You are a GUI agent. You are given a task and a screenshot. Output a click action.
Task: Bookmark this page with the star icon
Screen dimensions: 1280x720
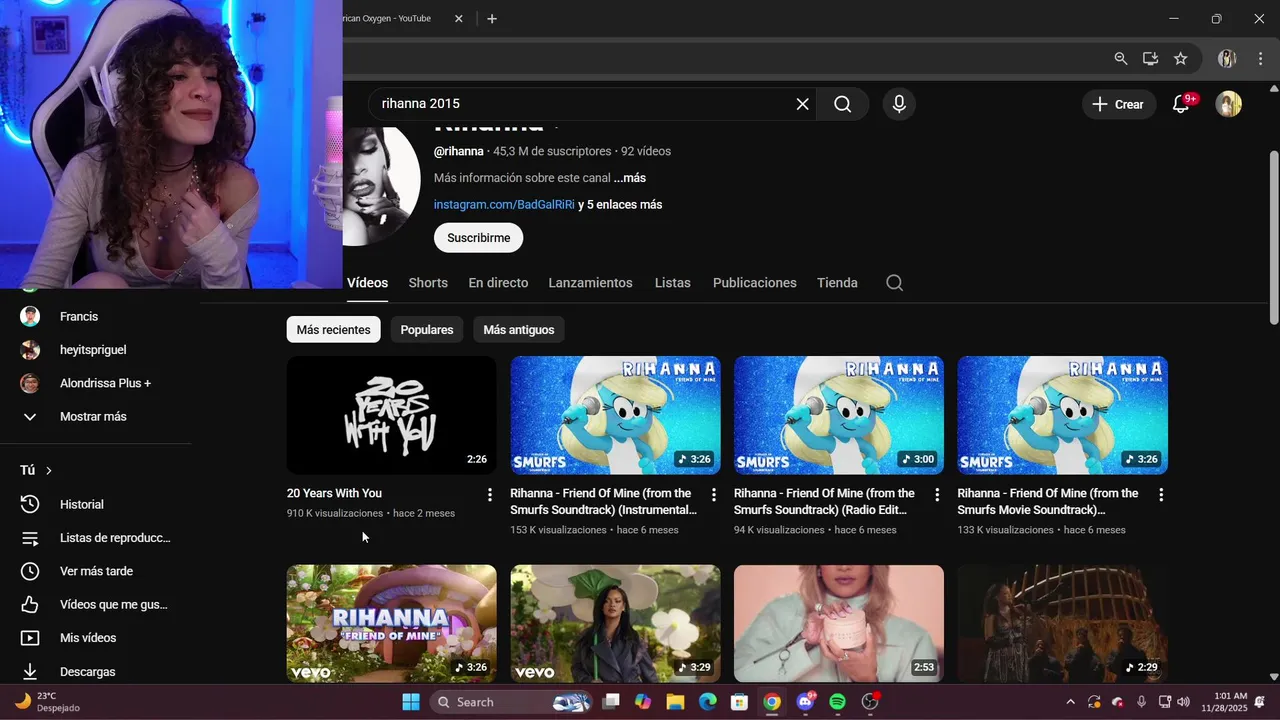(1180, 59)
